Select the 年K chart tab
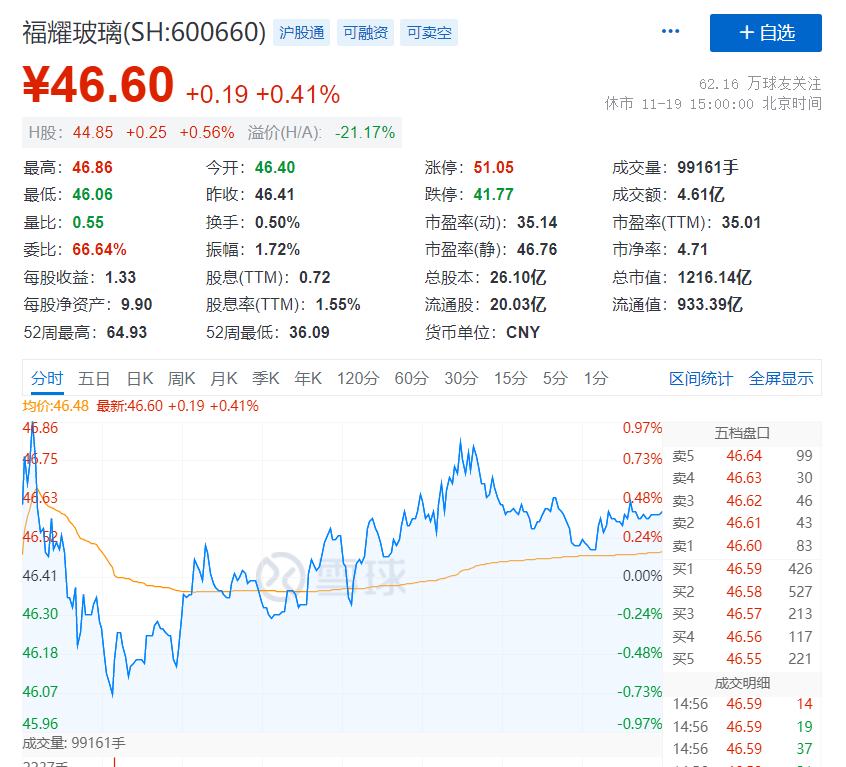 click(308, 378)
